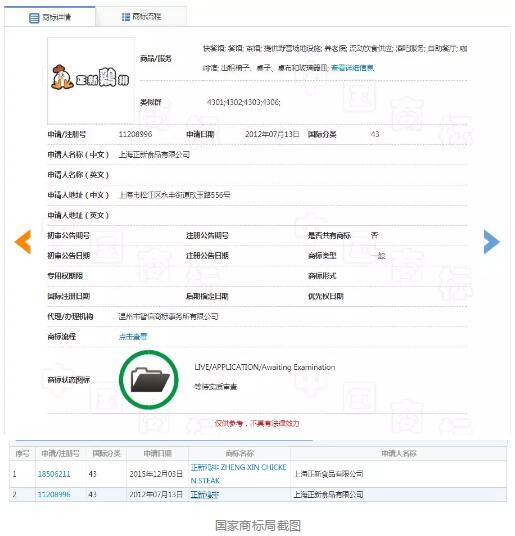Click 申请日期 column header in table
515x536 pixels.
(x=157, y=454)
